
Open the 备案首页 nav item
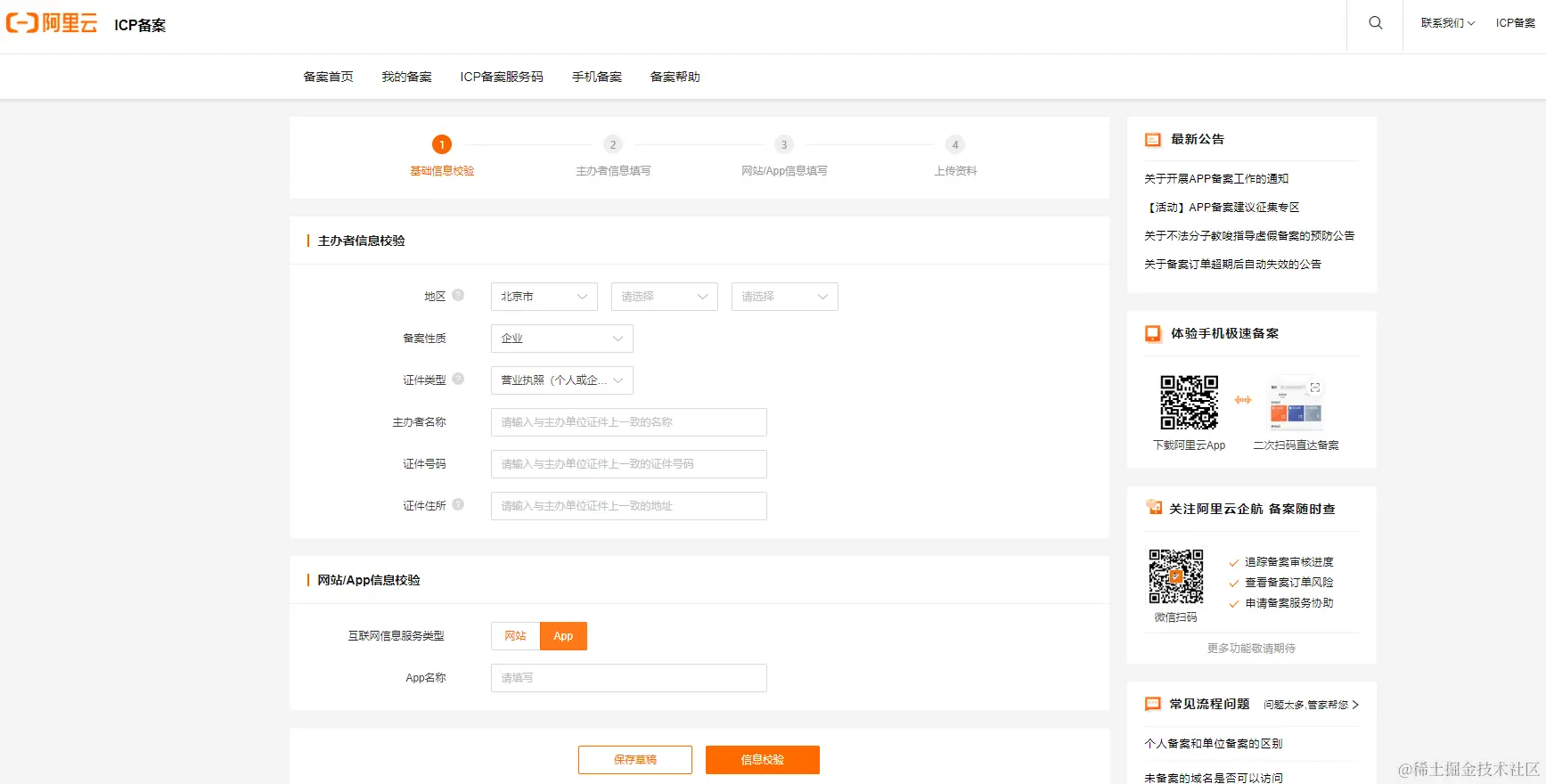point(328,77)
